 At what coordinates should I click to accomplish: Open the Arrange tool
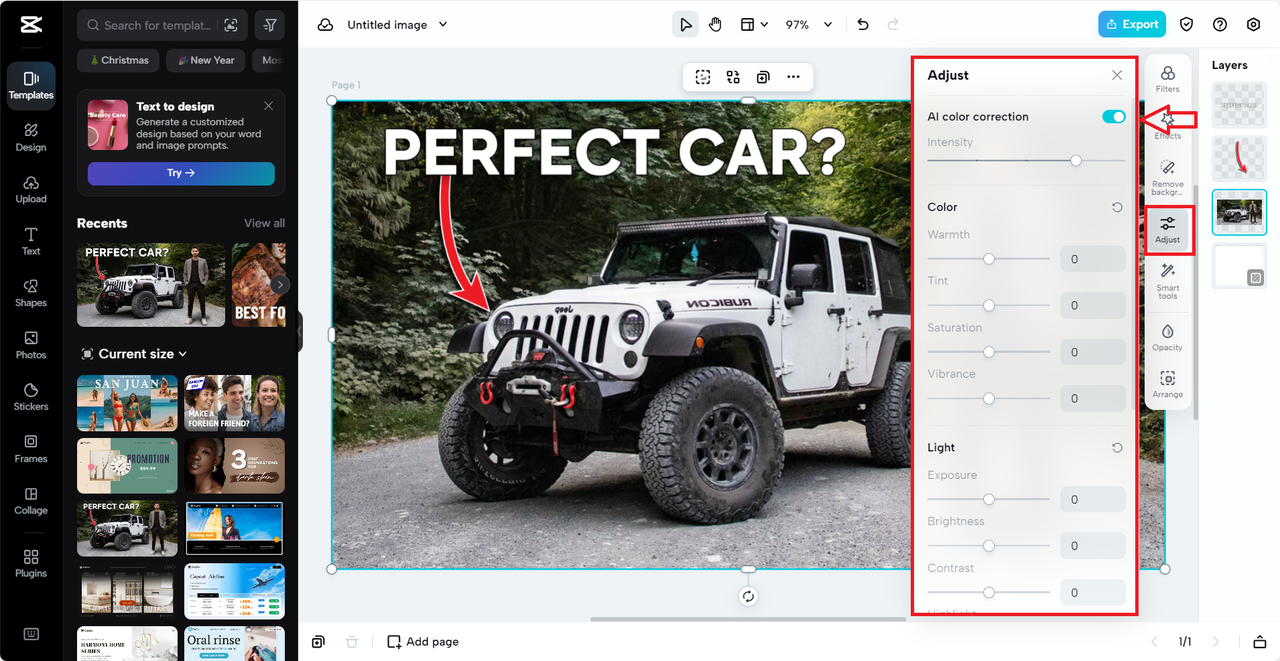(1167, 384)
